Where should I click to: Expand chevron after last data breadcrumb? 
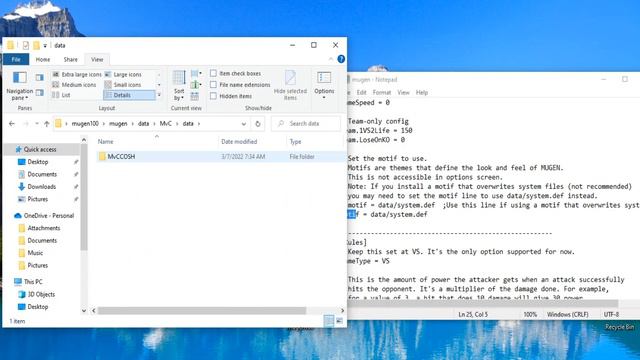pyautogui.click(x=199, y=124)
